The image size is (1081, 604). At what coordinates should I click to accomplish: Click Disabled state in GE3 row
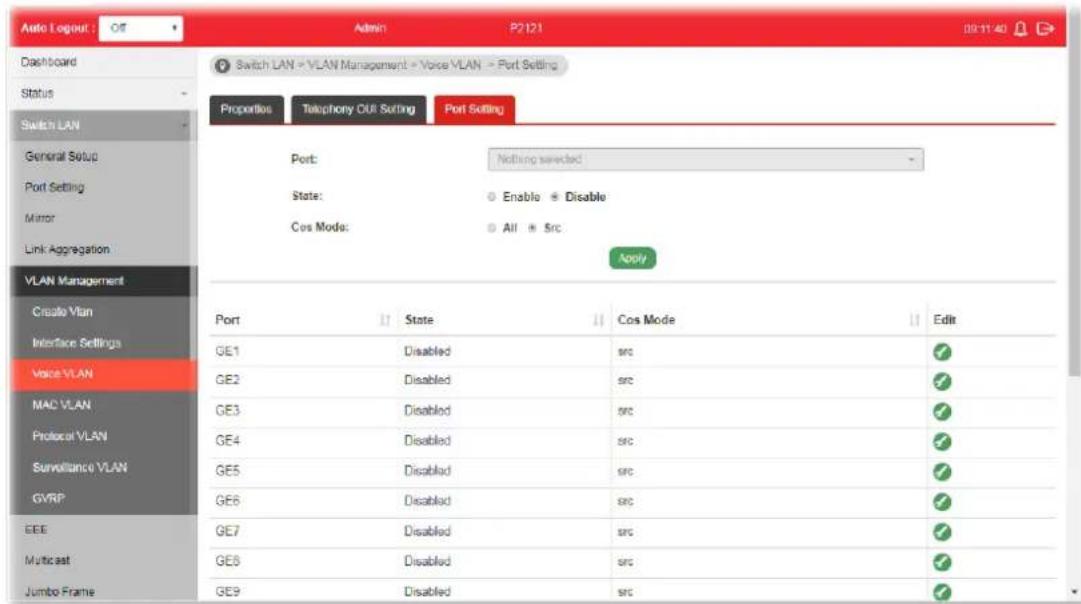pyautogui.click(x=427, y=411)
